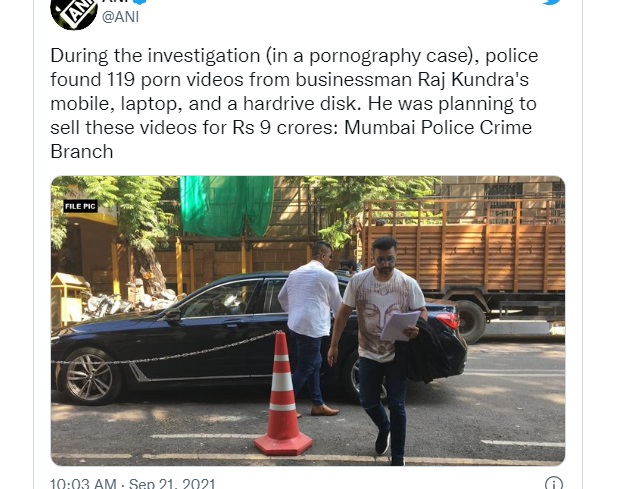Click the green netting in the photo

226,205
